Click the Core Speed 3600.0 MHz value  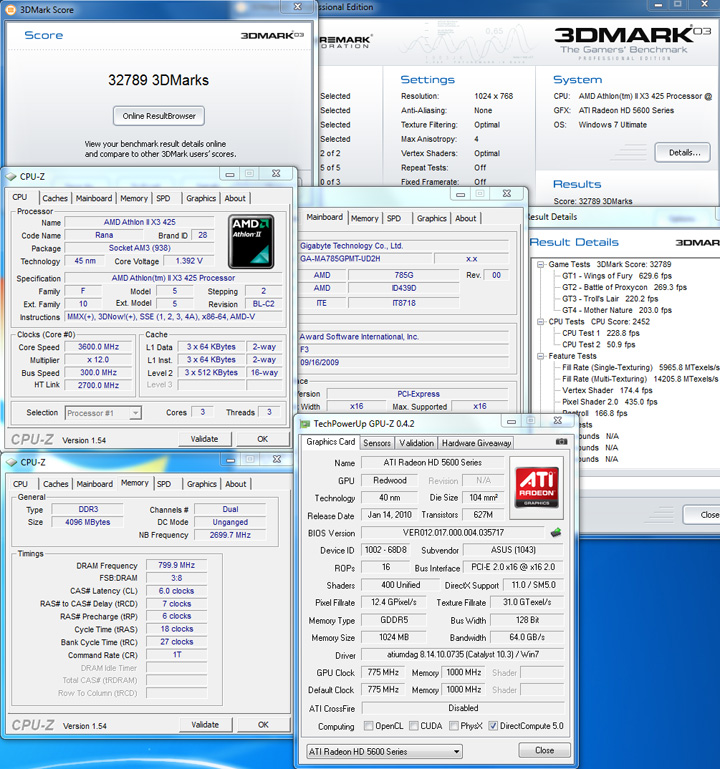(98, 347)
